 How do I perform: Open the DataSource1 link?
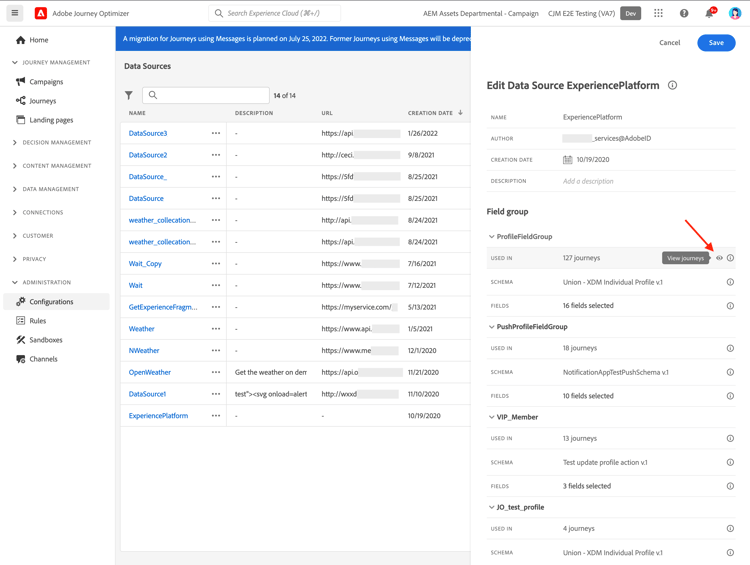(x=147, y=394)
